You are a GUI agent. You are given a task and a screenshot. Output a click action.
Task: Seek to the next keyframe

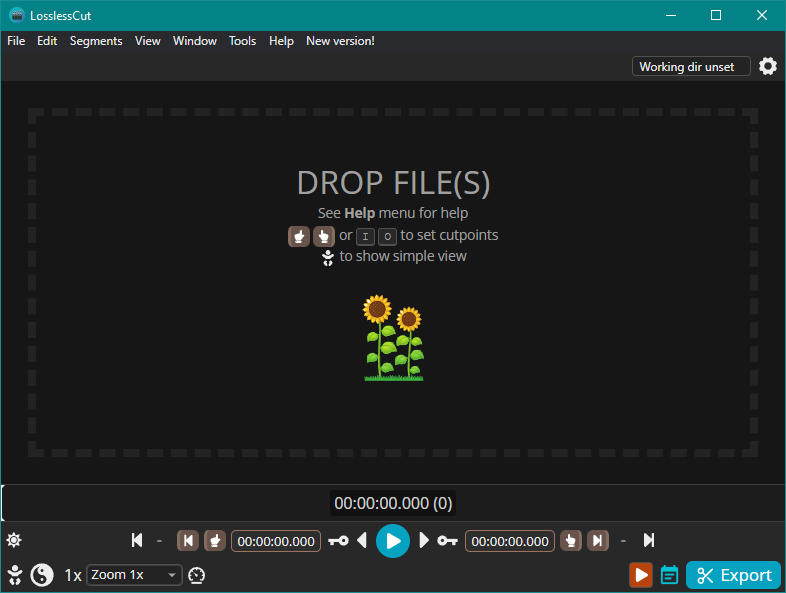click(447, 541)
